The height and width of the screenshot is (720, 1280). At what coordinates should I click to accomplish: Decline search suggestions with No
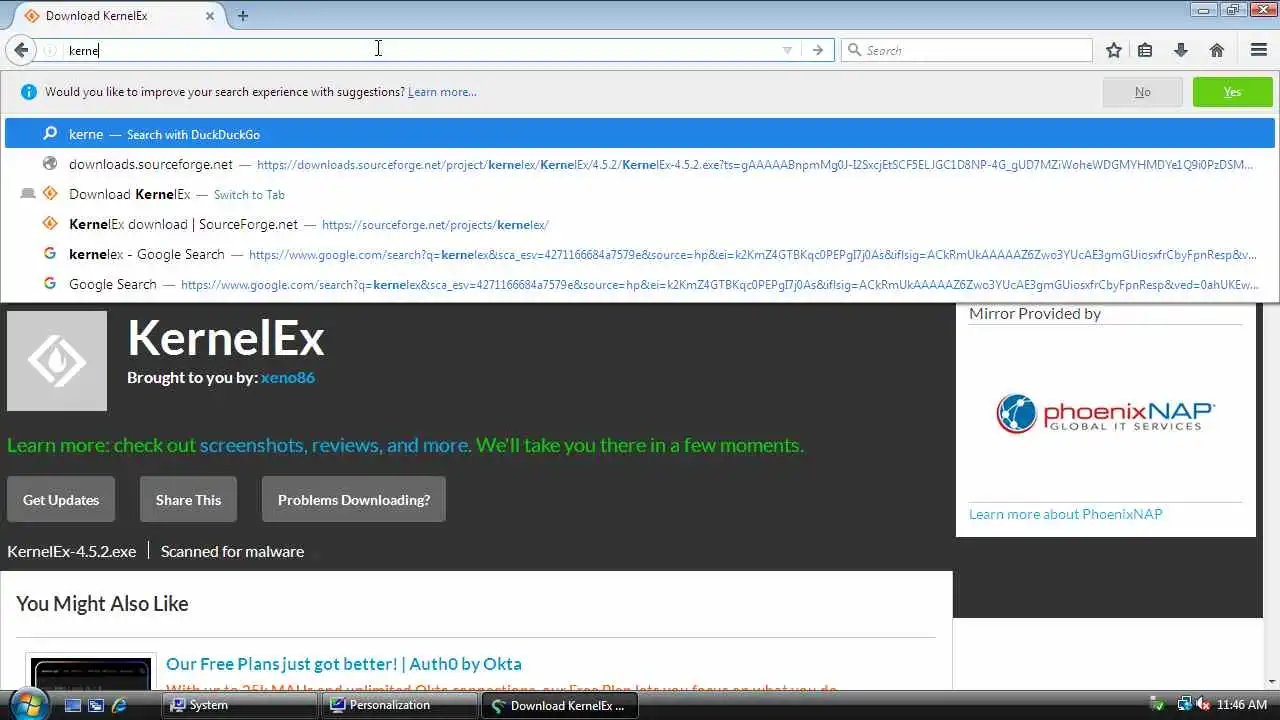(1142, 92)
